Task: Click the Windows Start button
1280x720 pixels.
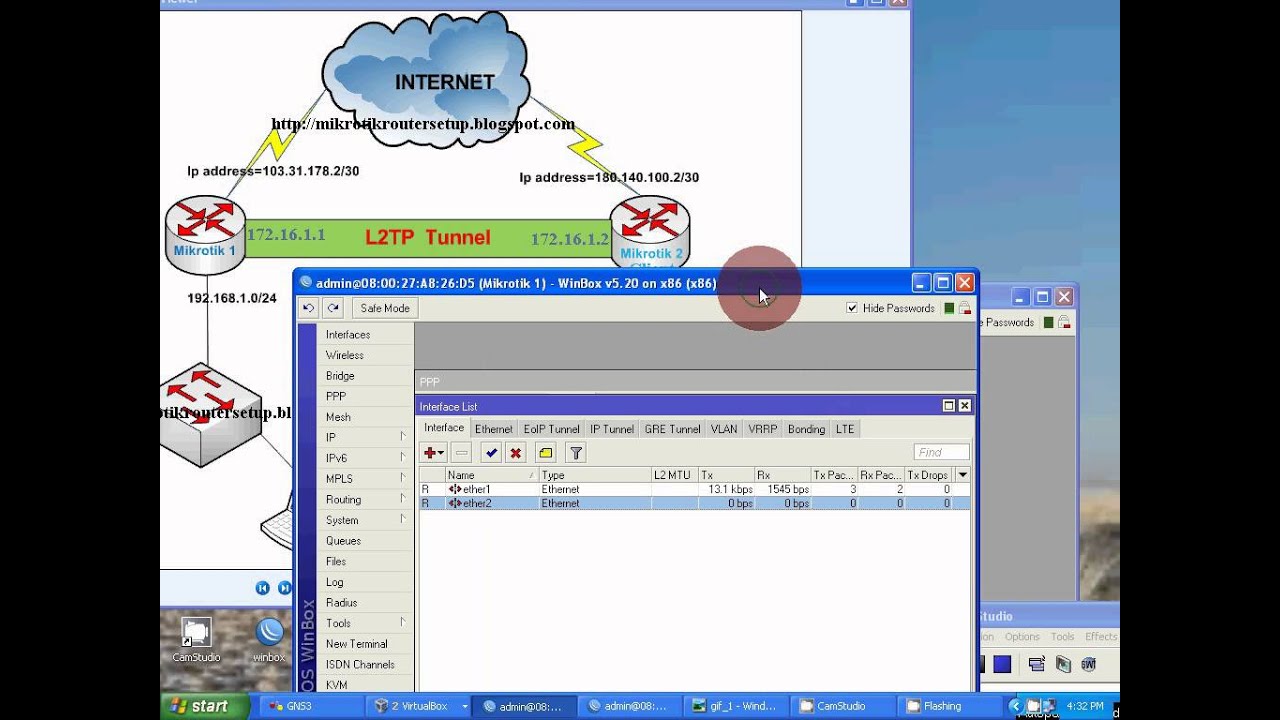Action: (204, 706)
